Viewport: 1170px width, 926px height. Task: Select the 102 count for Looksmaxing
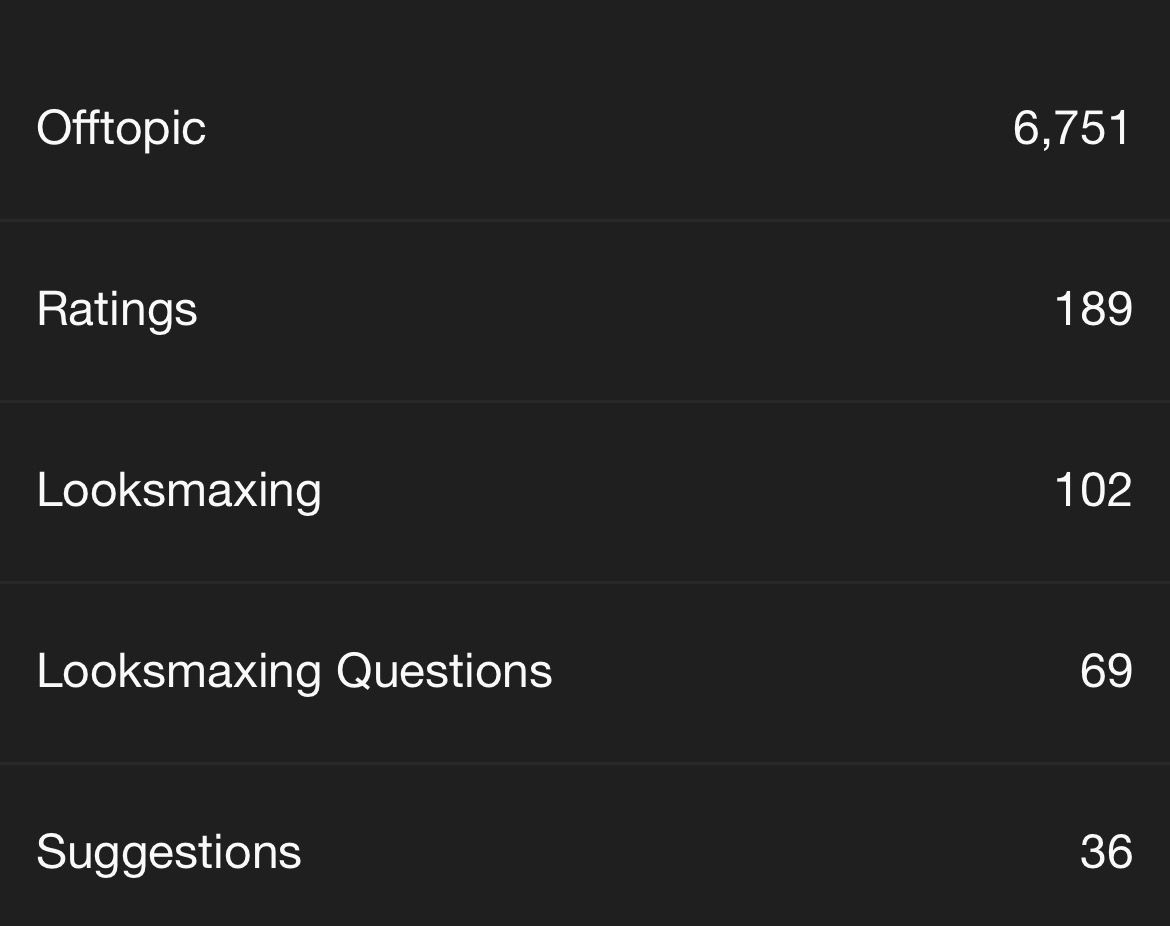tap(1094, 491)
